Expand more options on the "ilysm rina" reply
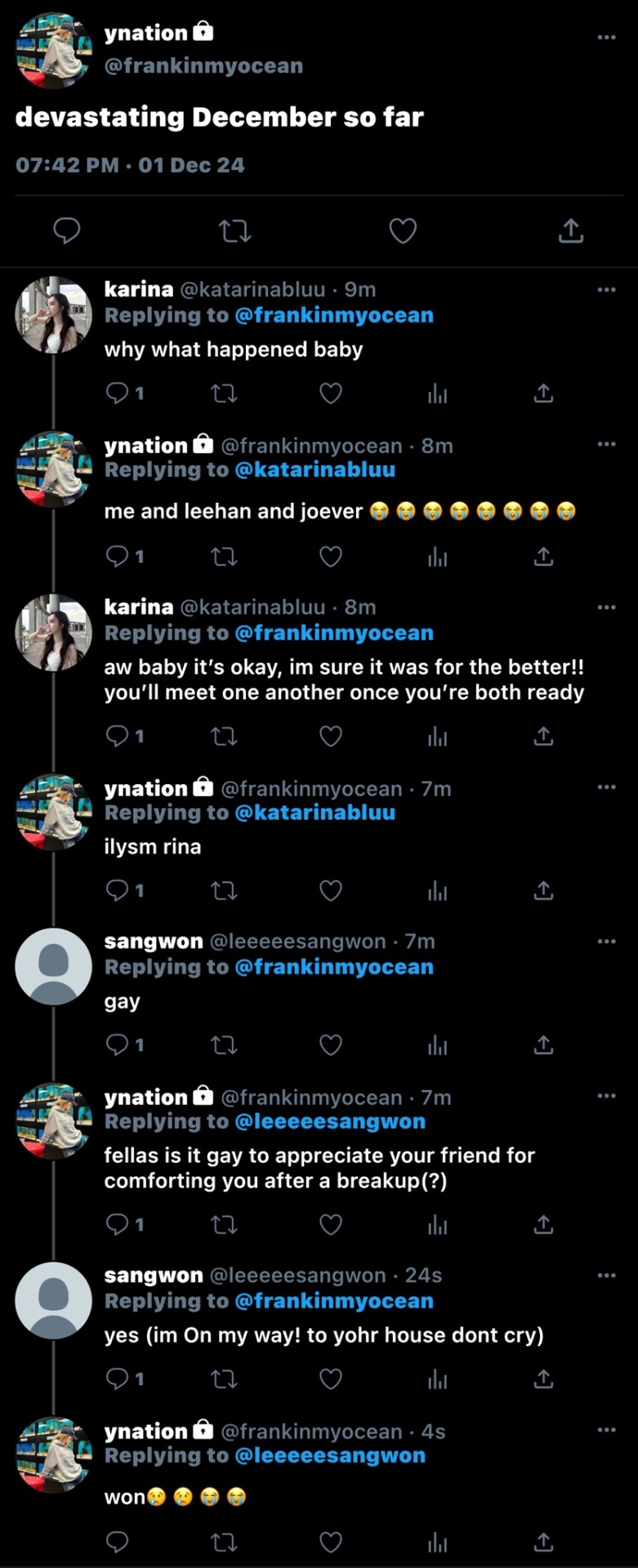Viewport: 638px width, 1568px height. 606,786
